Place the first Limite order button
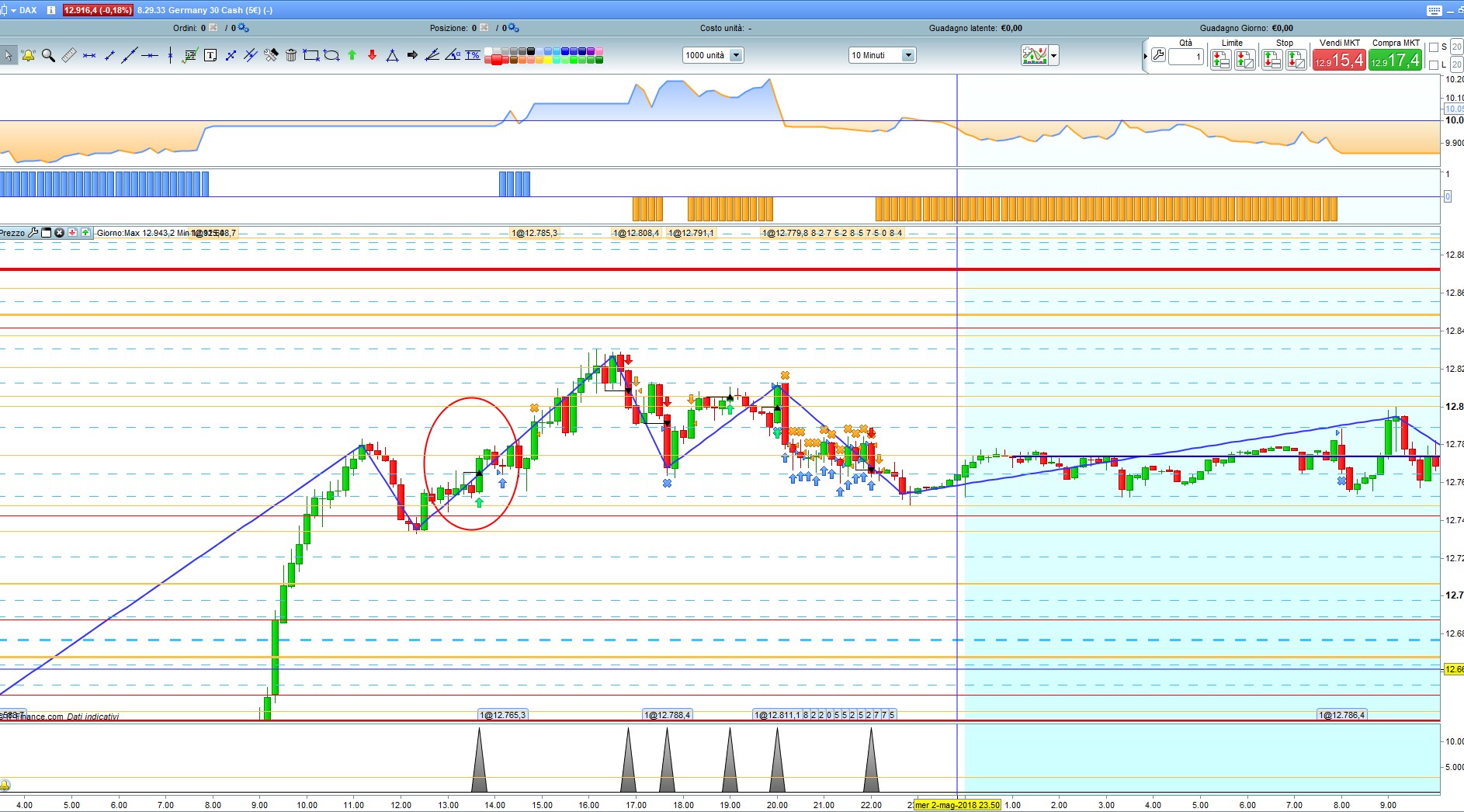Image resolution: width=1464 pixels, height=812 pixels. click(1220, 60)
